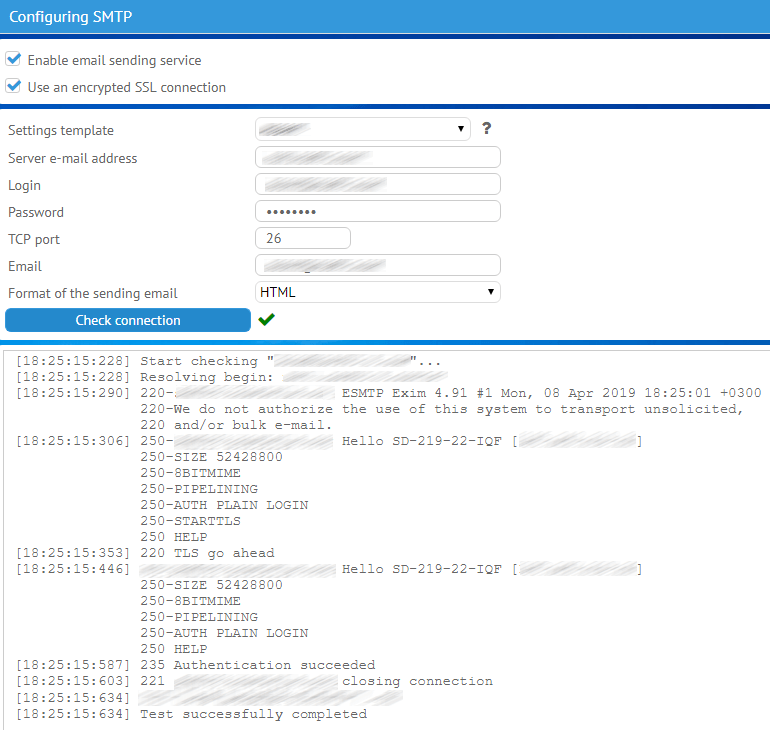Select the Password field

[377, 211]
